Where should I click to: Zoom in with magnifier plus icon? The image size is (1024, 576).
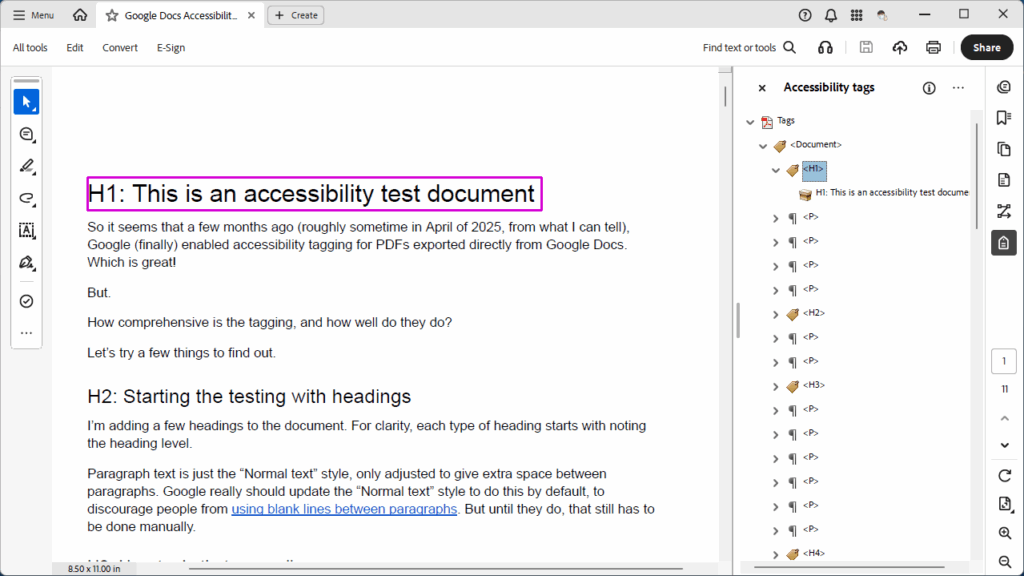pos(1004,534)
